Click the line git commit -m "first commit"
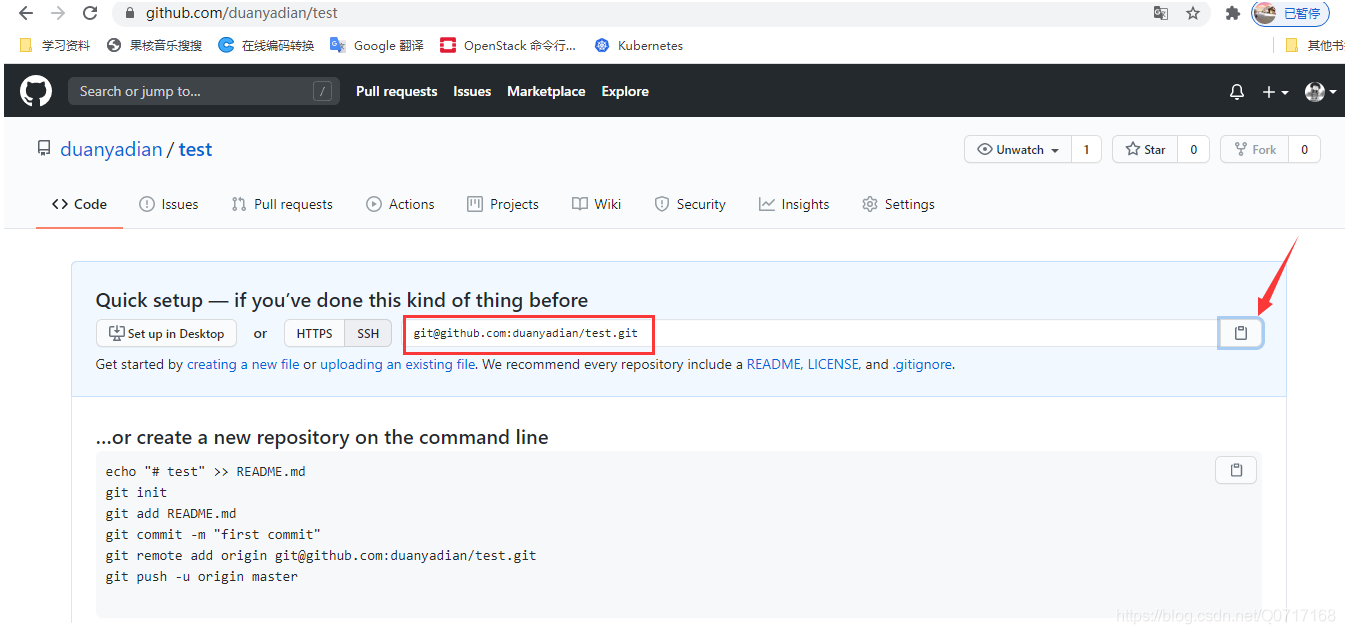 (213, 534)
